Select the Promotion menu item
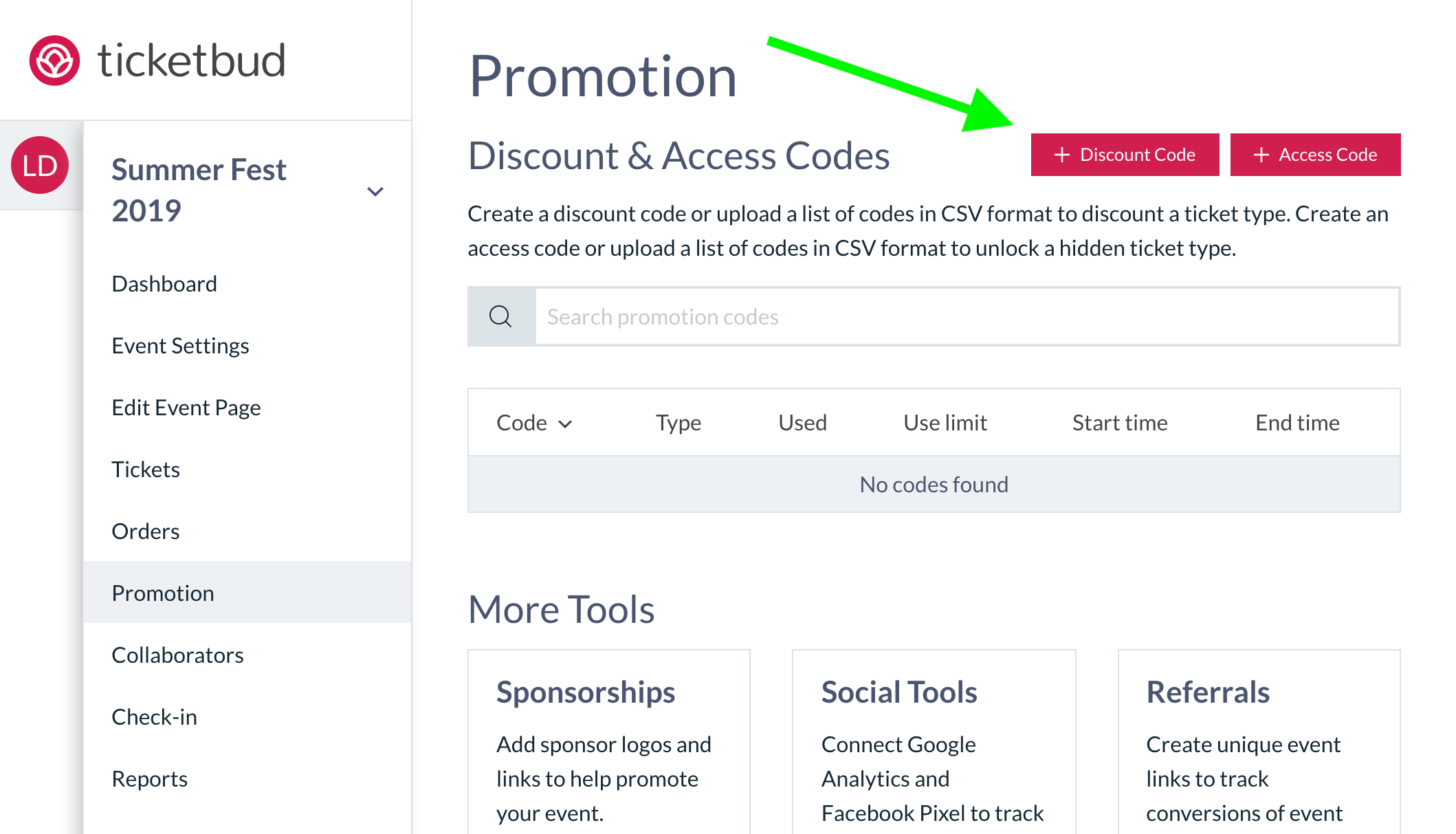Screen dimensions: 1456x834 click(x=162, y=592)
